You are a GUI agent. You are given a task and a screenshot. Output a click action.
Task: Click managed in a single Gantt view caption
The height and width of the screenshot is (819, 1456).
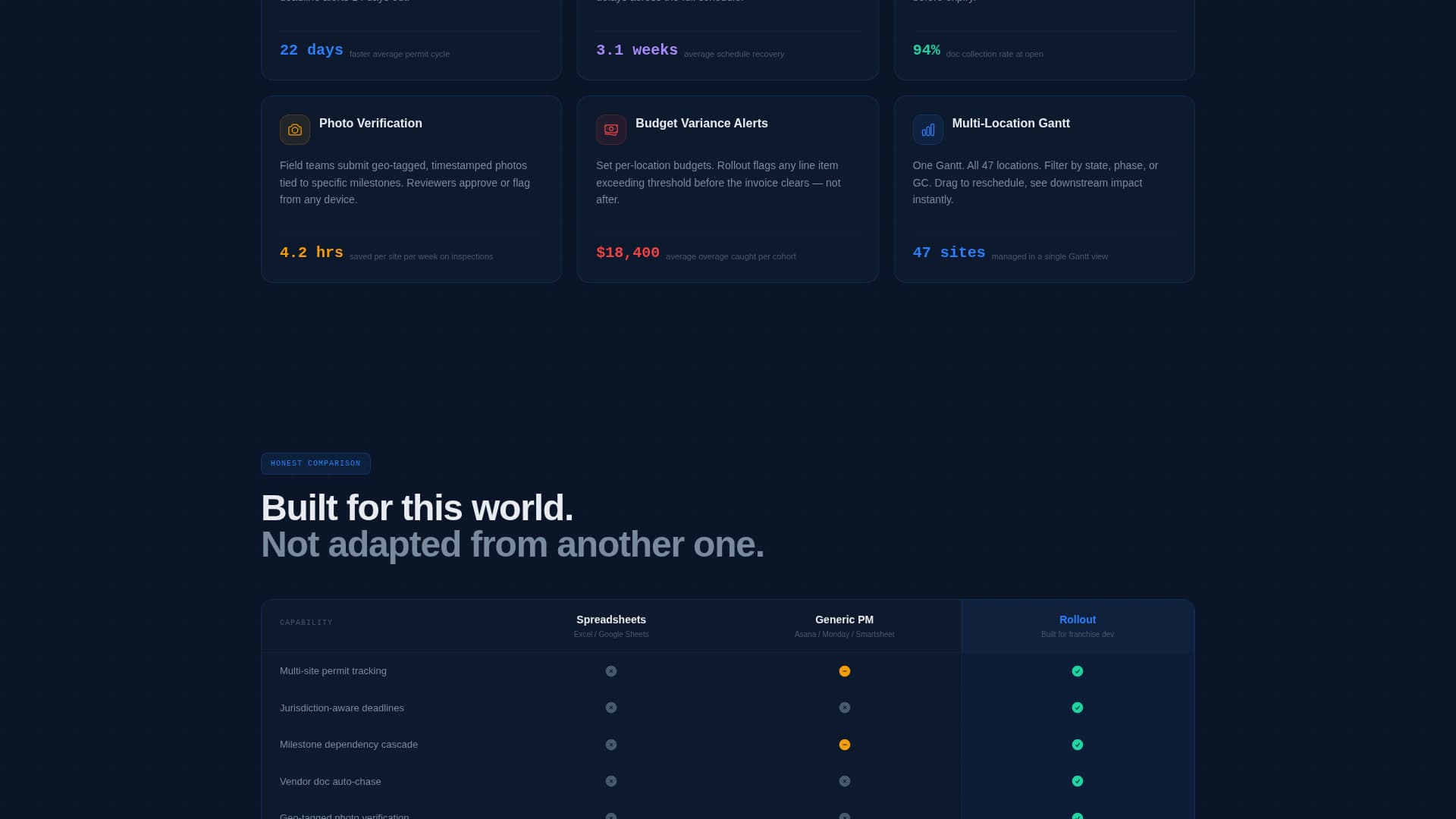tap(1050, 256)
